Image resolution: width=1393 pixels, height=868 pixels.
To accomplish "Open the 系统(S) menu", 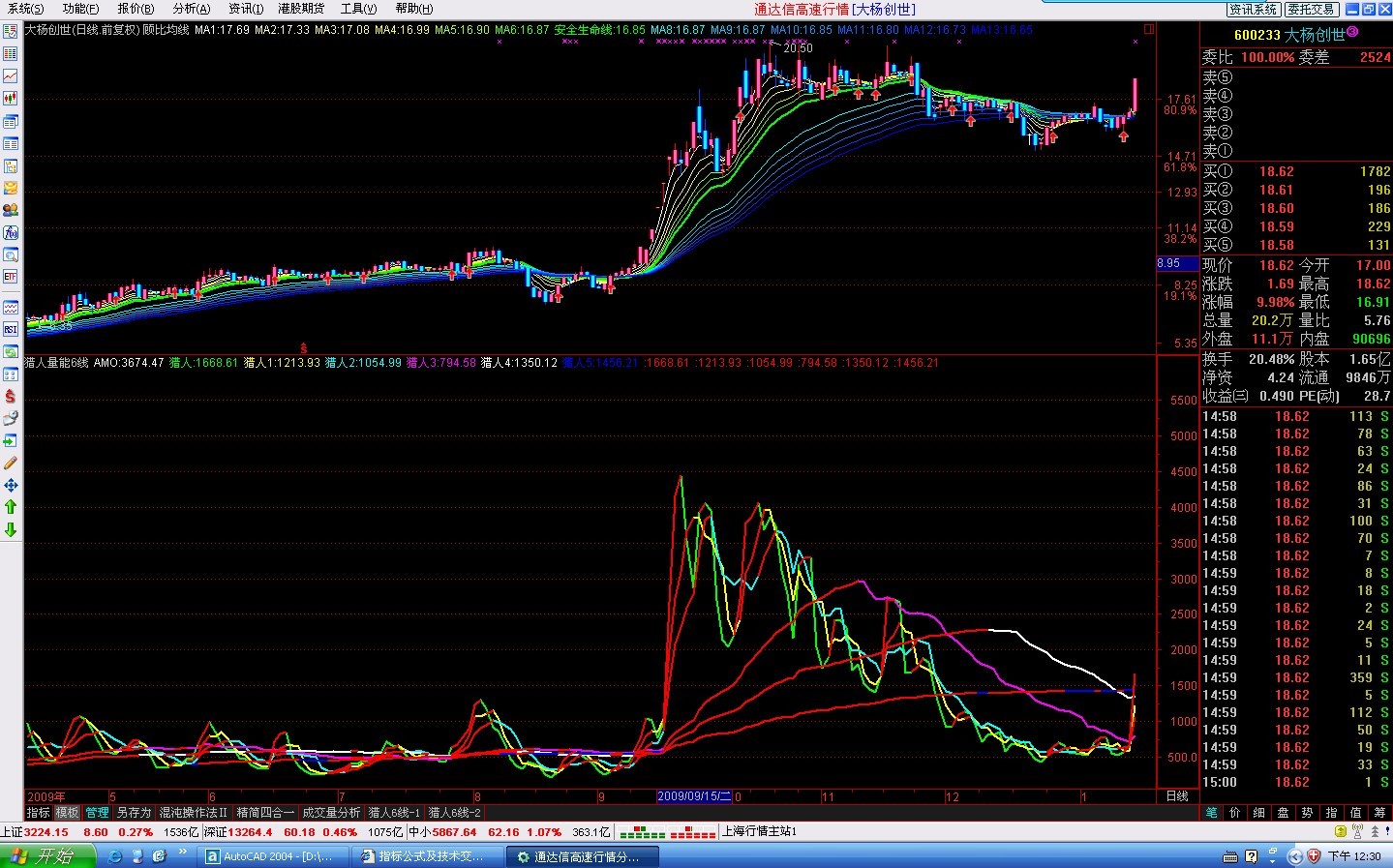I will [x=25, y=9].
